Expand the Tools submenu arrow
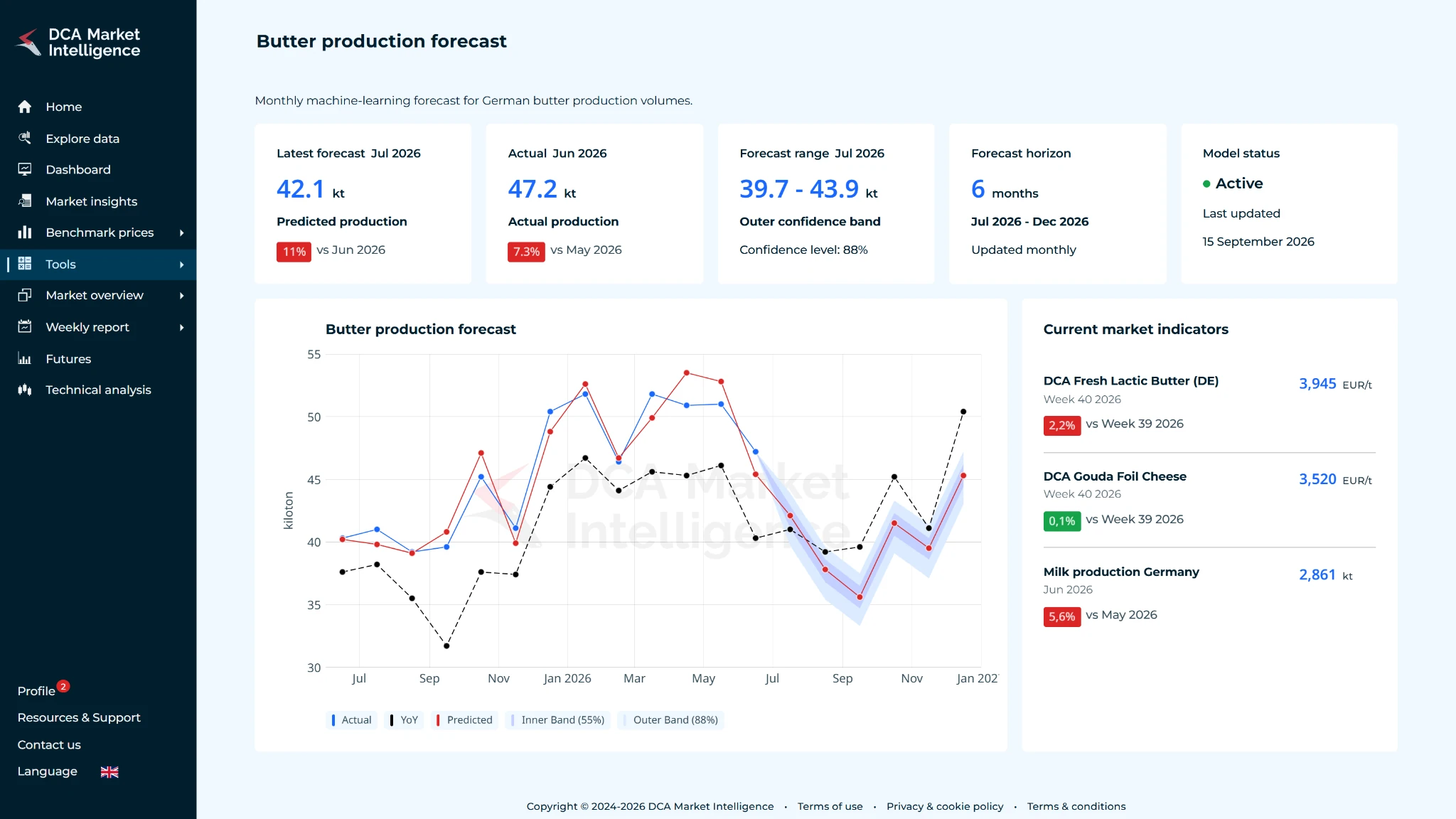This screenshot has height=819, width=1456. click(x=182, y=264)
